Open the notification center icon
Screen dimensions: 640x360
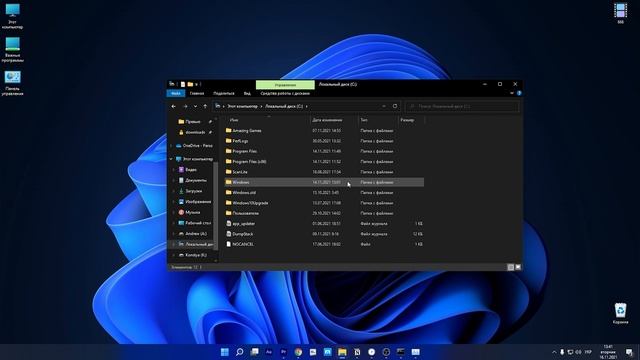[629, 352]
